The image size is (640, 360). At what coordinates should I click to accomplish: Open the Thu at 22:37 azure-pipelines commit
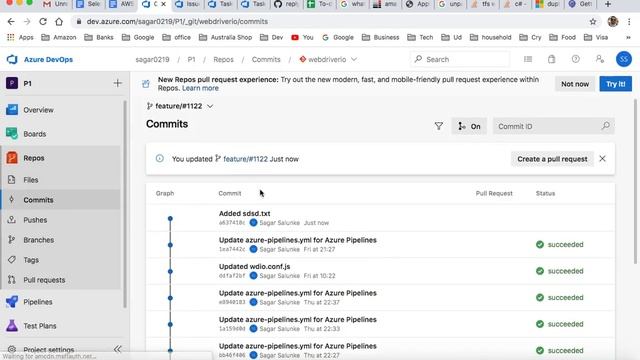pos(298,293)
